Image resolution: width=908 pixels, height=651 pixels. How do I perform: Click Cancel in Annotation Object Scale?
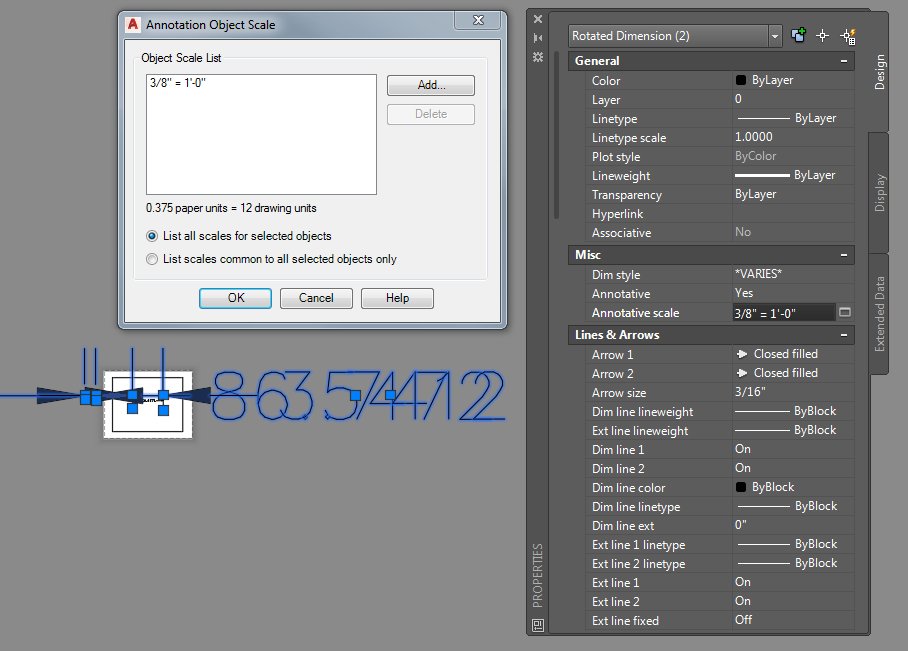316,298
